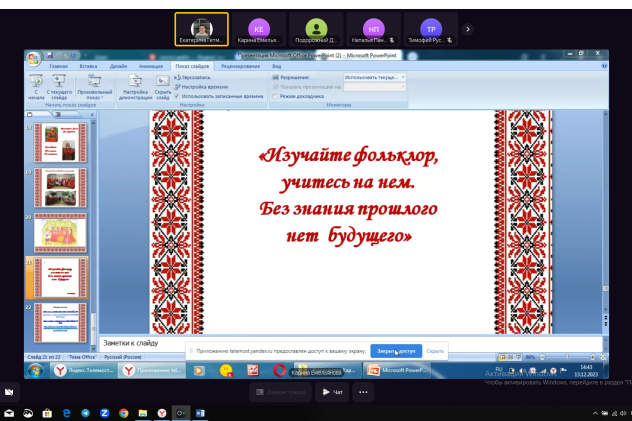
Task: Select Показ слайдов ribbon tab
Action: click(192, 66)
